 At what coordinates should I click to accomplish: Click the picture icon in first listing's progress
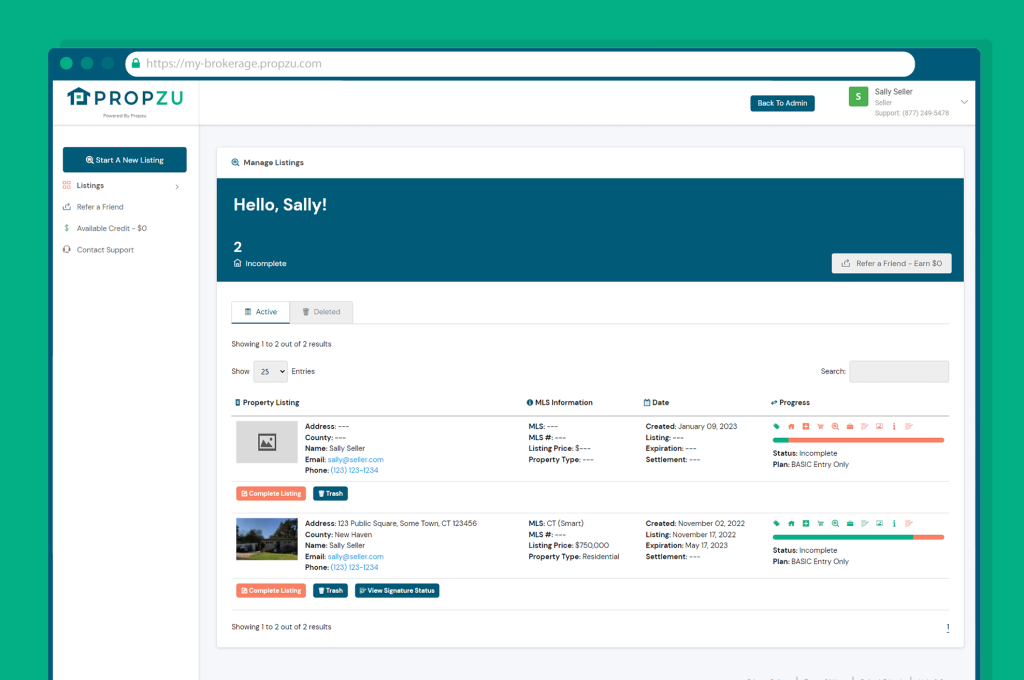pos(879,426)
